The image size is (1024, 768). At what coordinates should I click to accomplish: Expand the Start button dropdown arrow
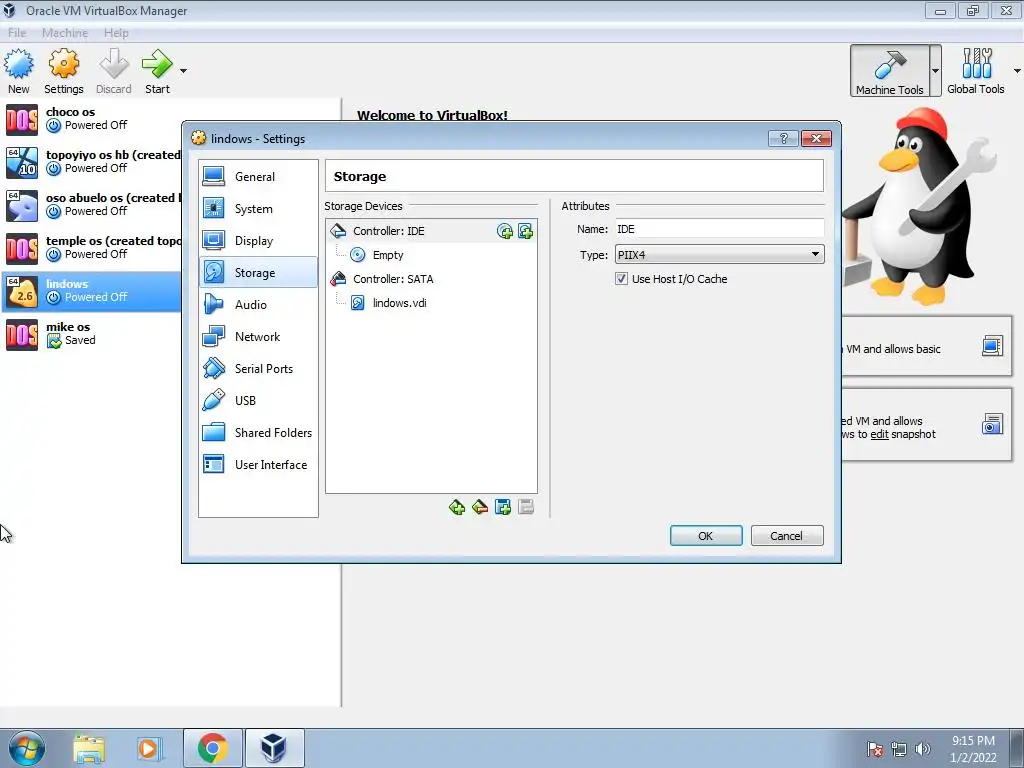184,71
